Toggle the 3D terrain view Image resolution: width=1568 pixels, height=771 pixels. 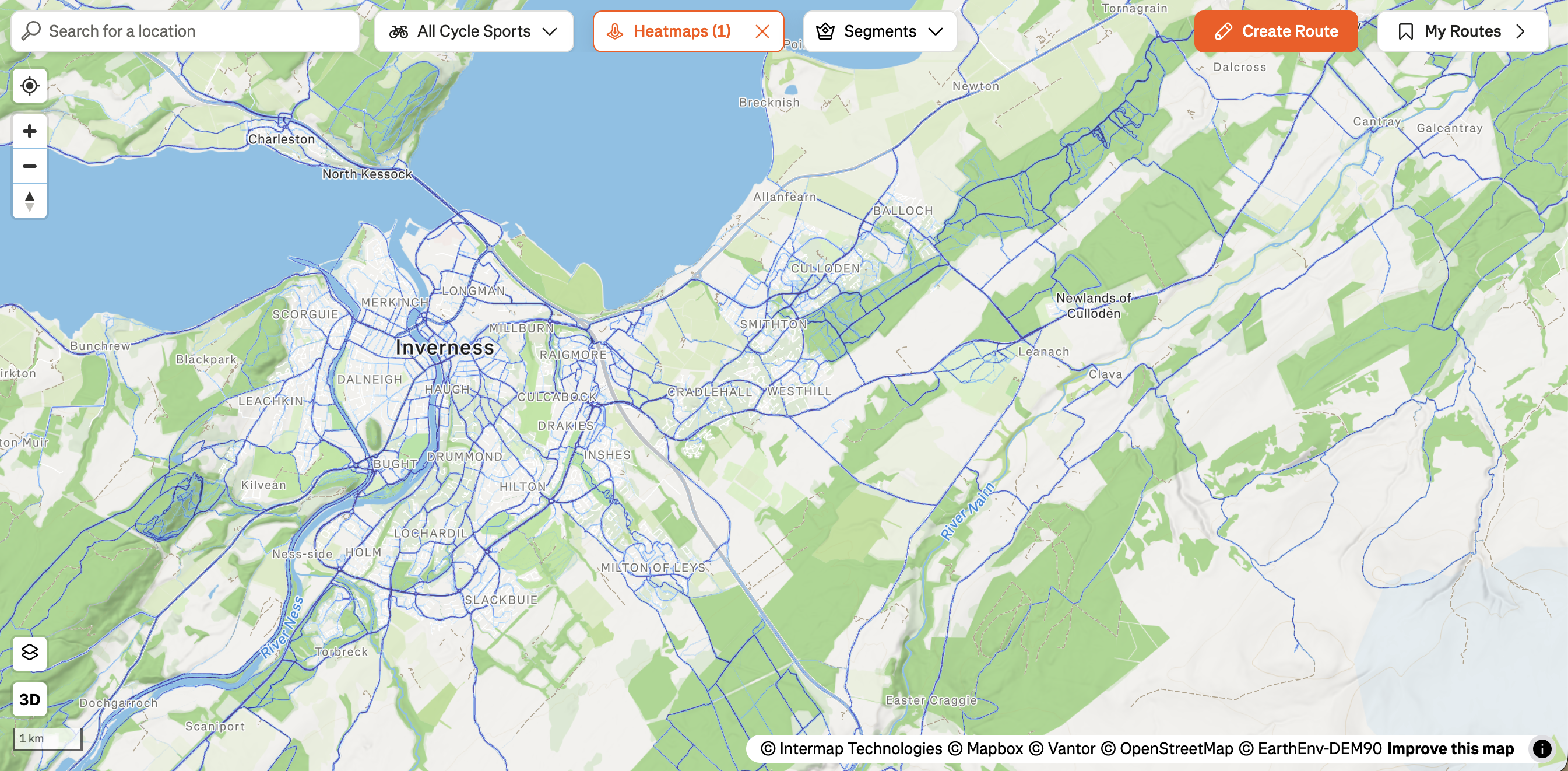click(29, 699)
